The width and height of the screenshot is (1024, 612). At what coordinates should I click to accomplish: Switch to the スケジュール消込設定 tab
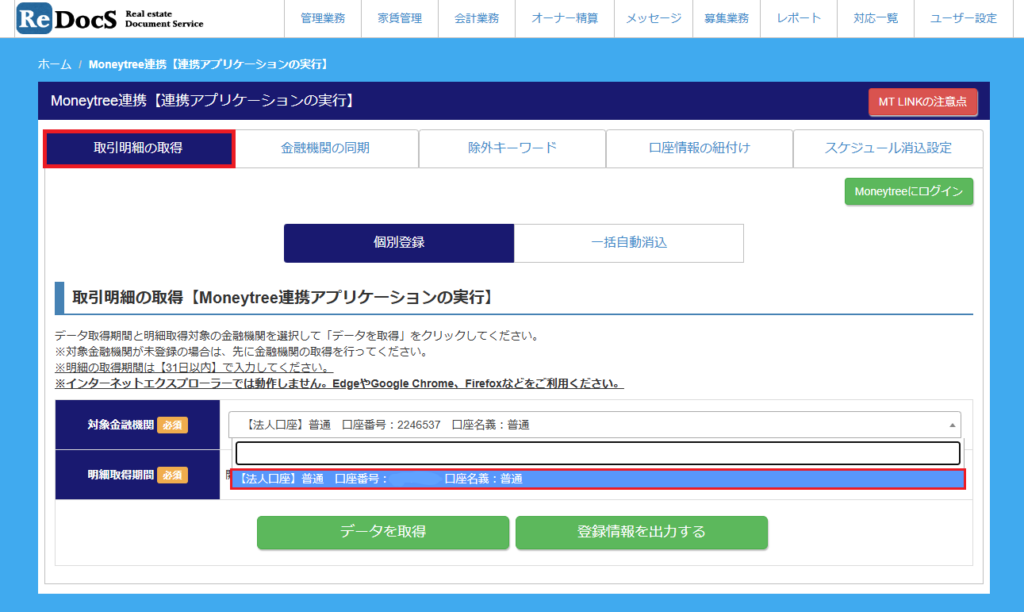coord(888,148)
